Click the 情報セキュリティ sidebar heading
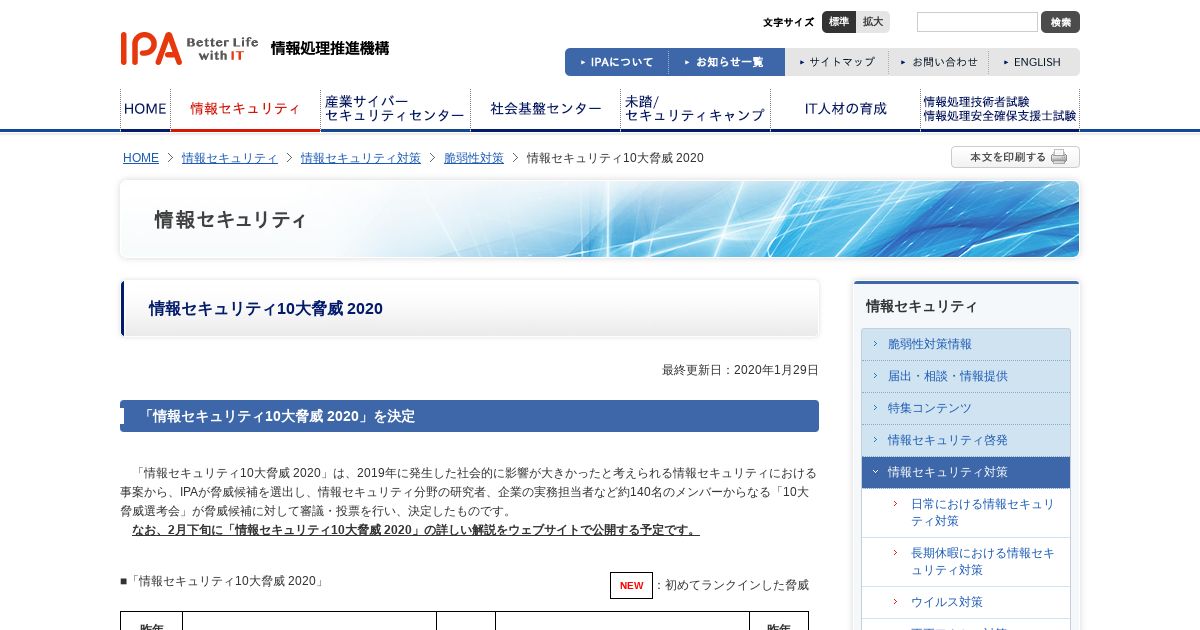Screen dimensions: 1200x630 pos(922,306)
